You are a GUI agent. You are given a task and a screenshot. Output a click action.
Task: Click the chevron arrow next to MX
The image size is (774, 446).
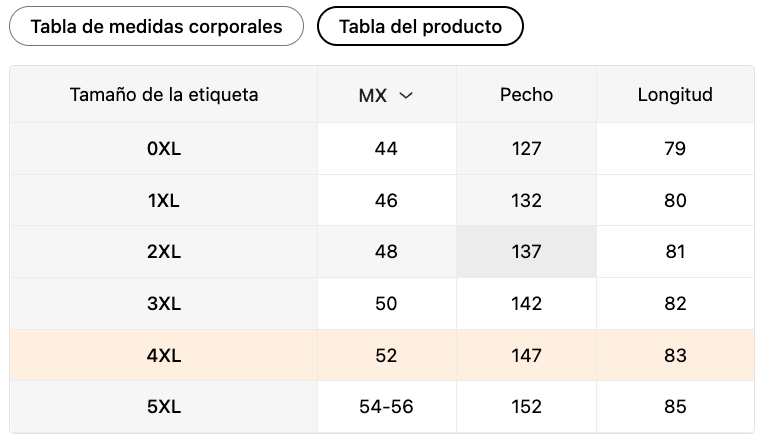[406, 95]
